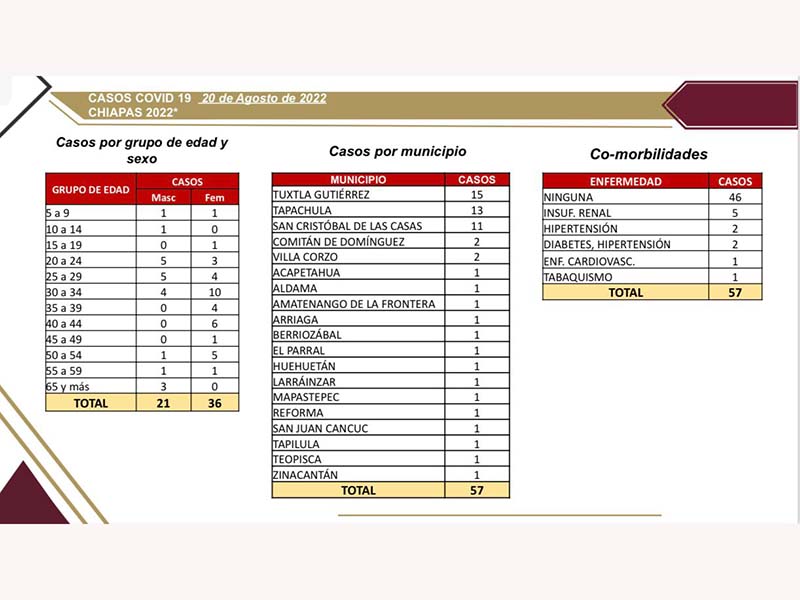
Task: Select the 'HUEHUETÁN' row
Action: tap(391, 366)
